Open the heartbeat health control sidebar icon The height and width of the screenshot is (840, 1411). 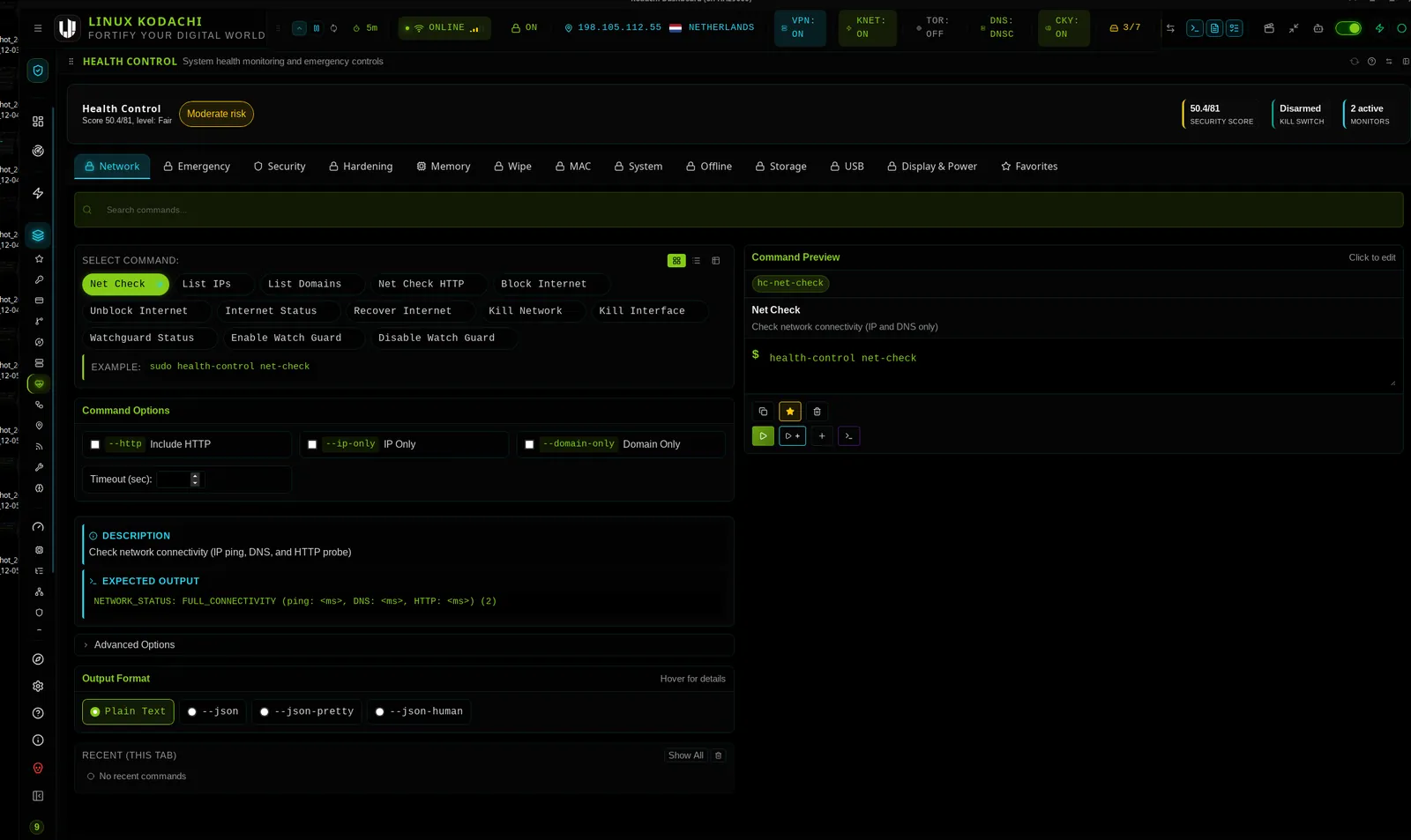tap(39, 384)
